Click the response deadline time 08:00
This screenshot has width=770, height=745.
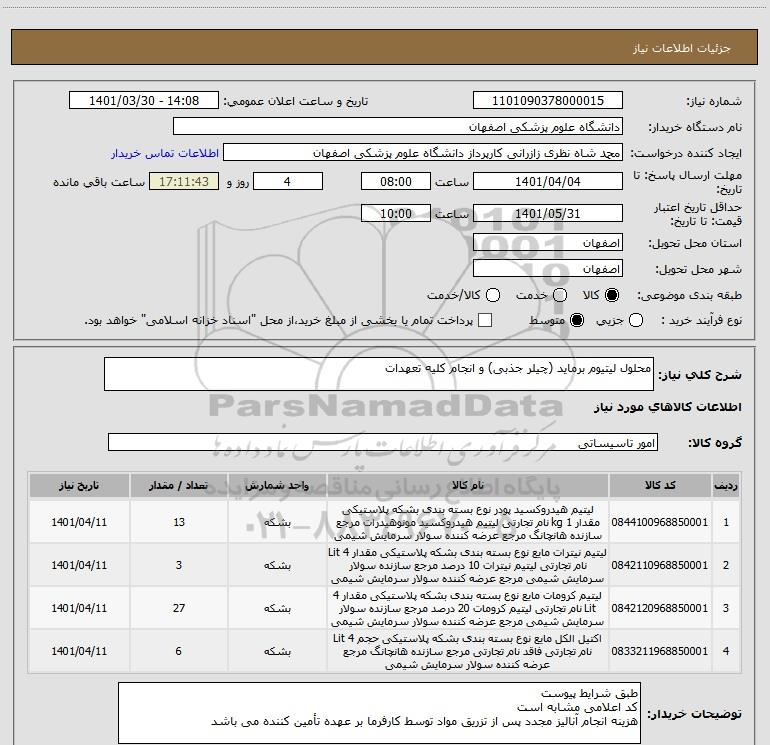pos(396,182)
